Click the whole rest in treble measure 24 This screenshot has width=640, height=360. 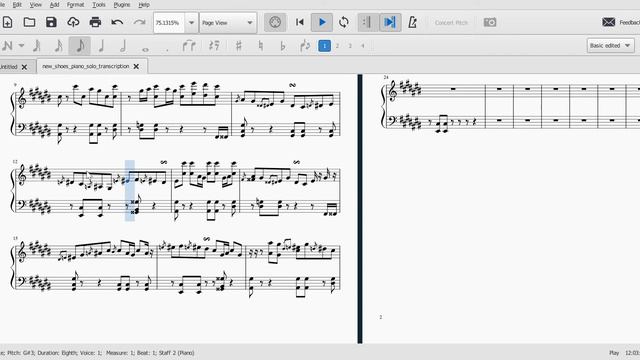(x=453, y=88)
